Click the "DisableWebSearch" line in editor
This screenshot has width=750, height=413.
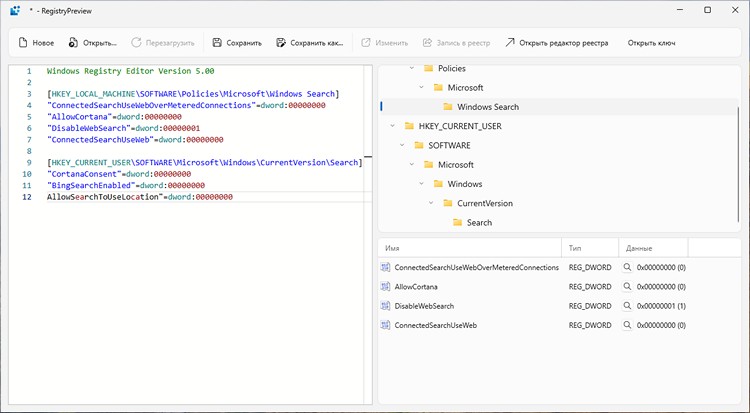tap(123, 128)
